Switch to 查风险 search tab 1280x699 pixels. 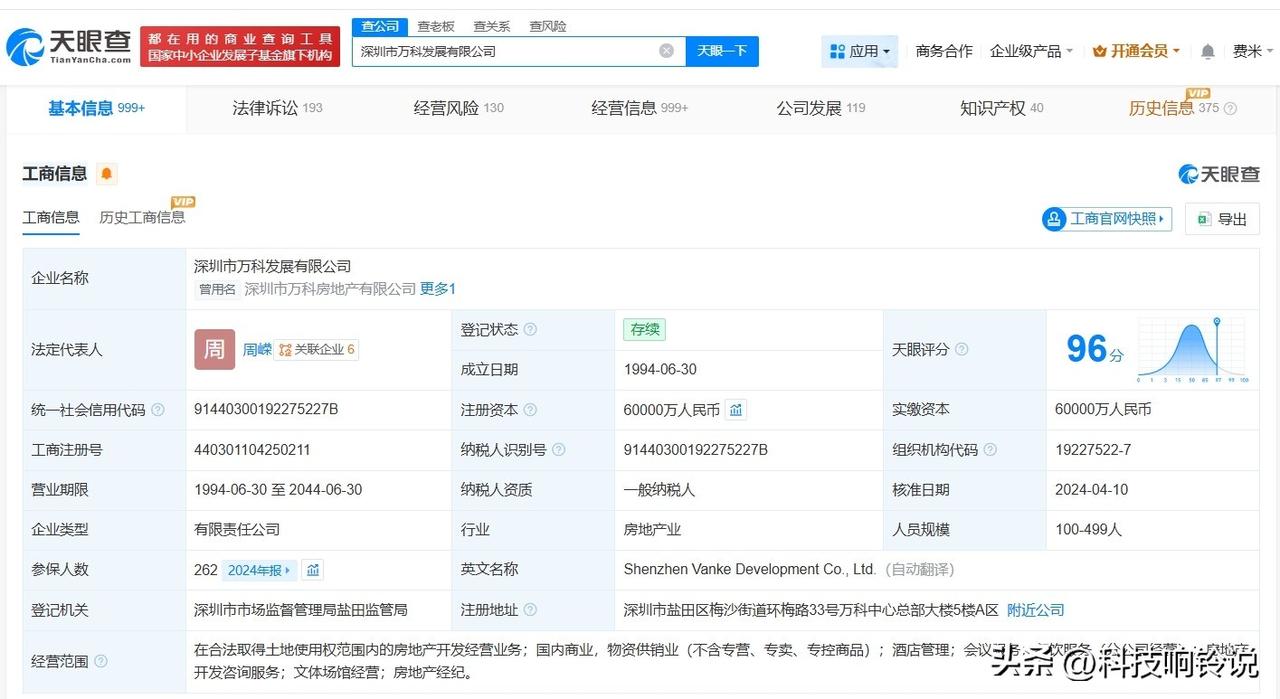tap(548, 26)
